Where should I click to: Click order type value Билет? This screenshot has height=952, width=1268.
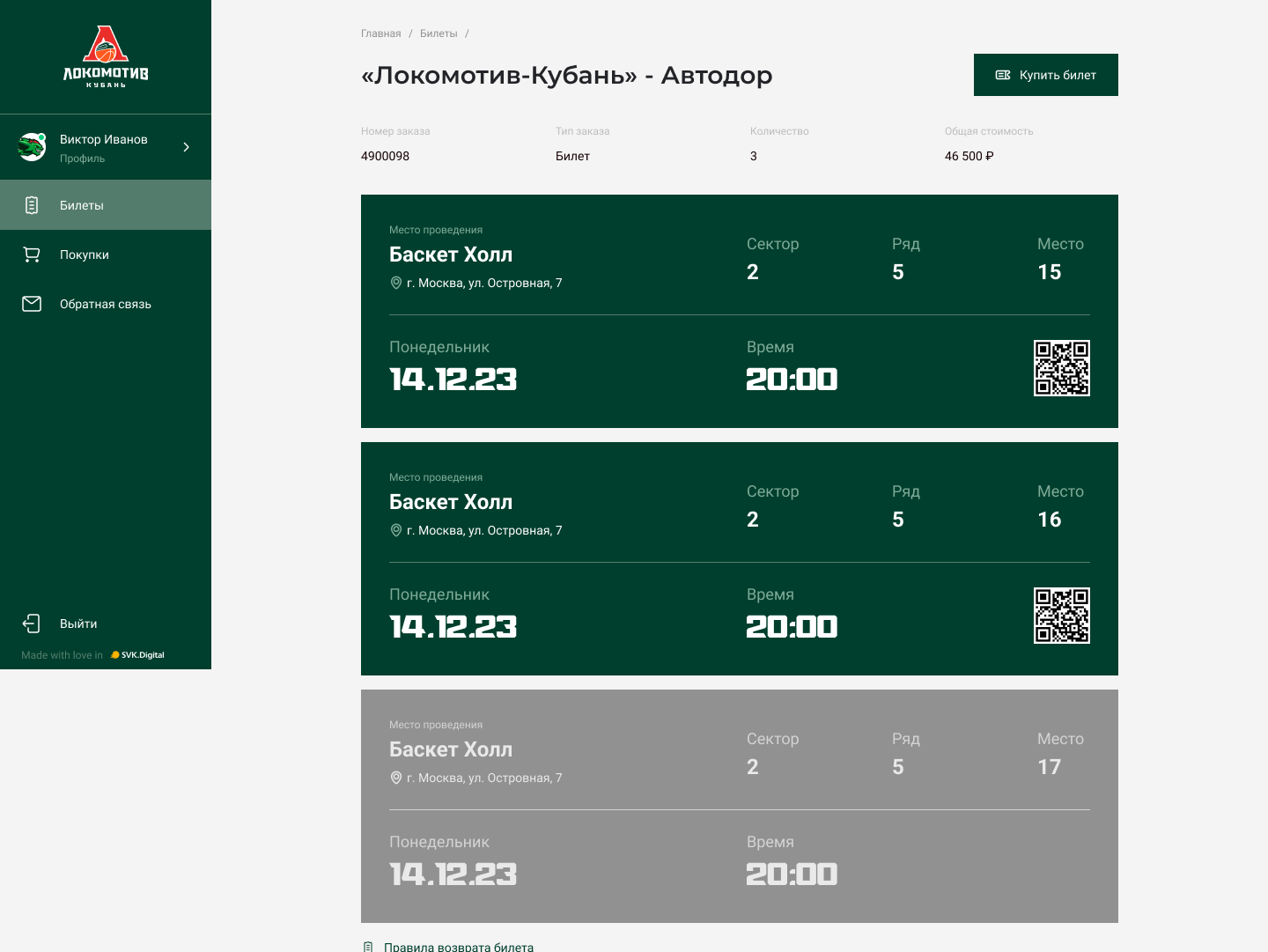[x=572, y=156]
